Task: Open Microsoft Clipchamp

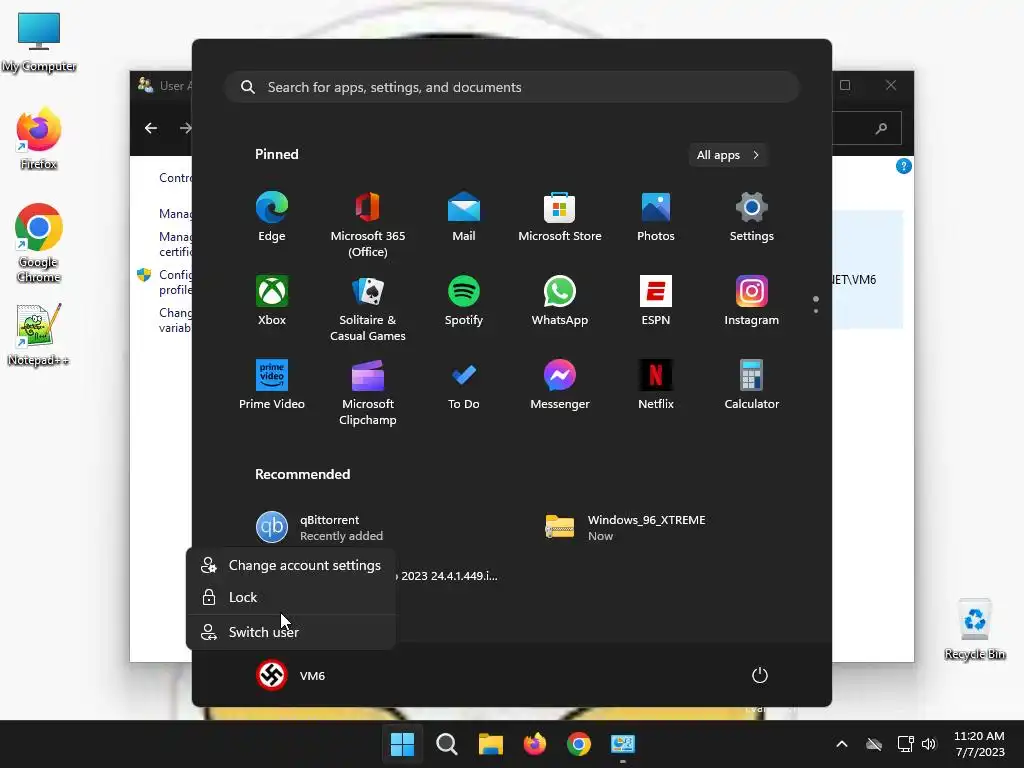Action: pyautogui.click(x=368, y=392)
